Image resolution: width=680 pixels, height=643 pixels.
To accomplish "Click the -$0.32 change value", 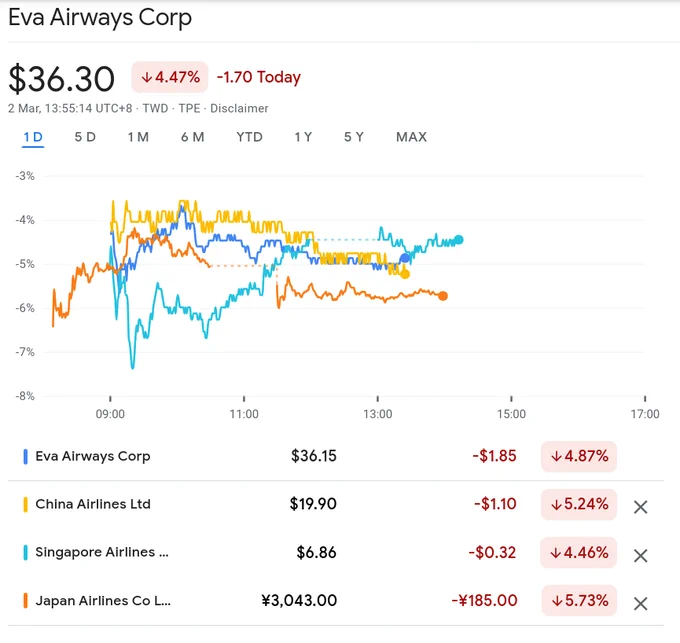I will click(492, 552).
